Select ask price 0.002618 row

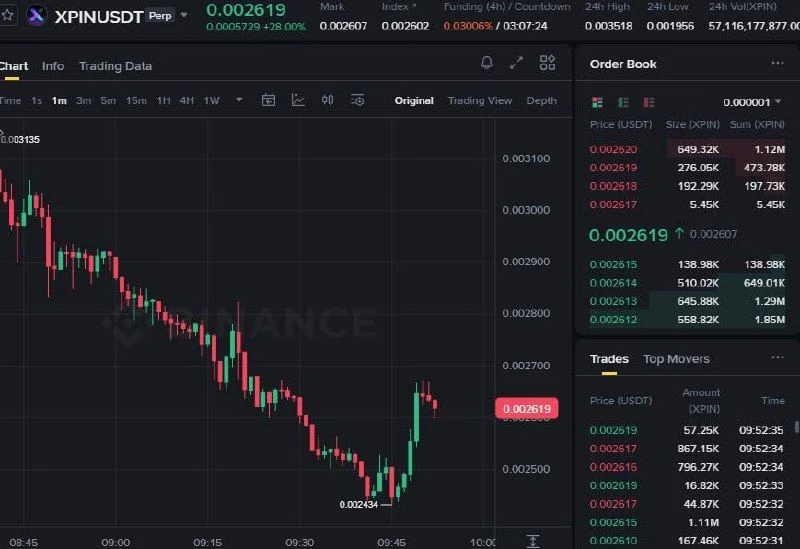point(687,186)
